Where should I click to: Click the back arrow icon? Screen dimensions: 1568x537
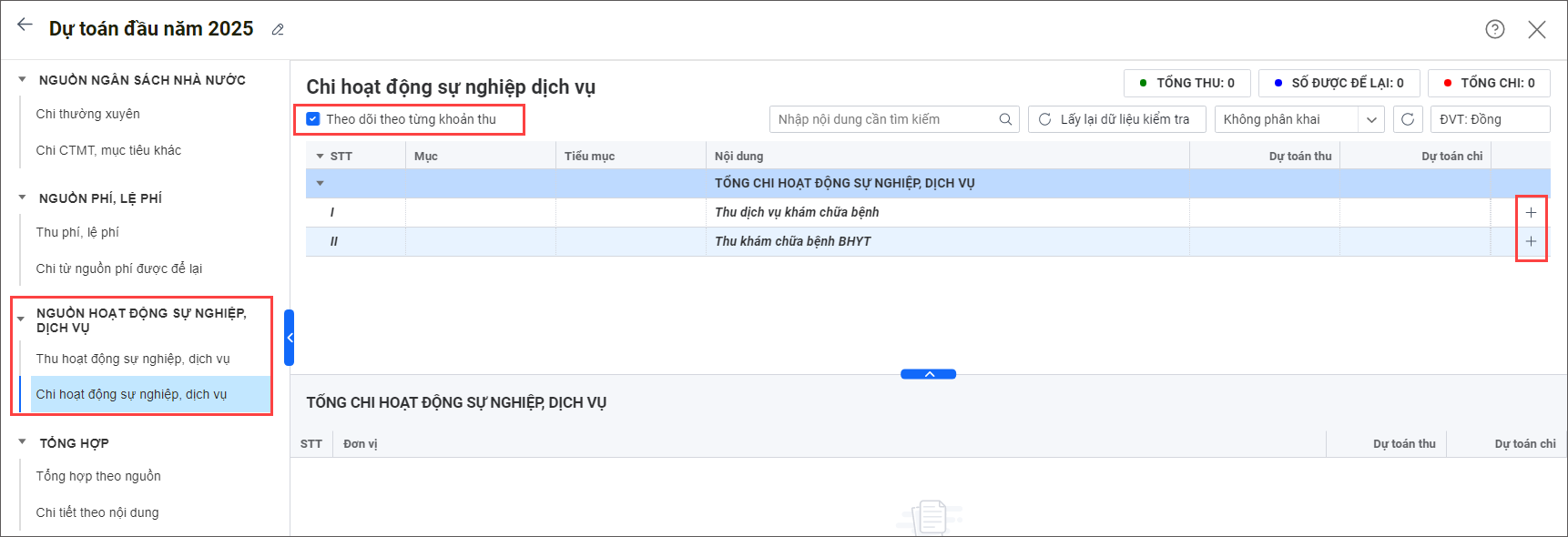[x=25, y=25]
